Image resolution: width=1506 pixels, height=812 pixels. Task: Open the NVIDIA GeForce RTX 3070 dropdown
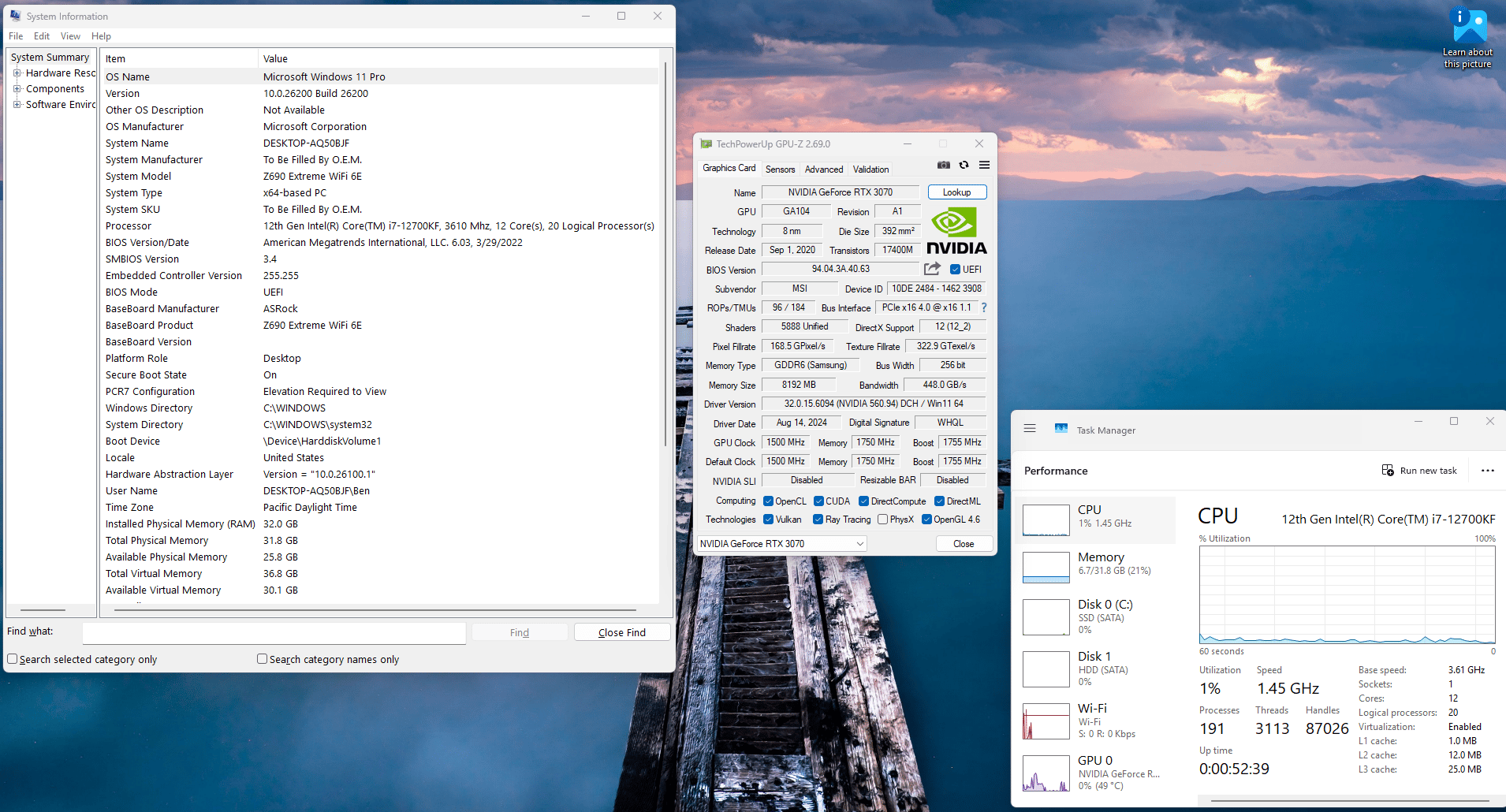(782, 544)
